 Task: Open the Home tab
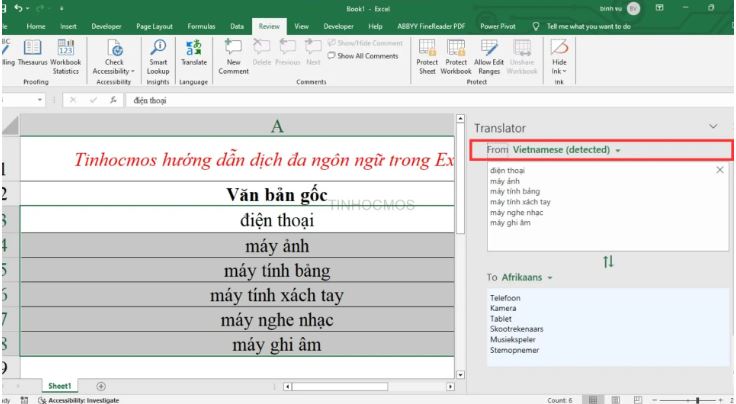(x=36, y=26)
